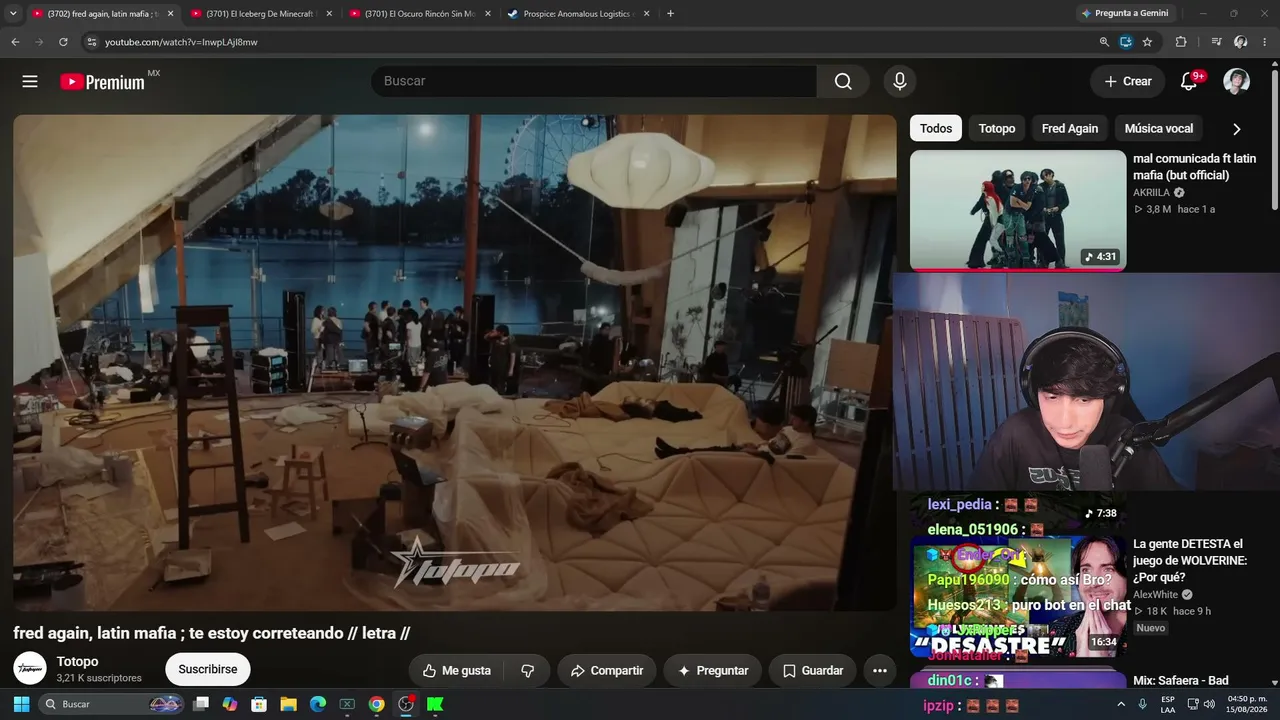The height and width of the screenshot is (720, 1280).
Task: Click the mal comunicada video thumbnail
Action: click(1018, 210)
